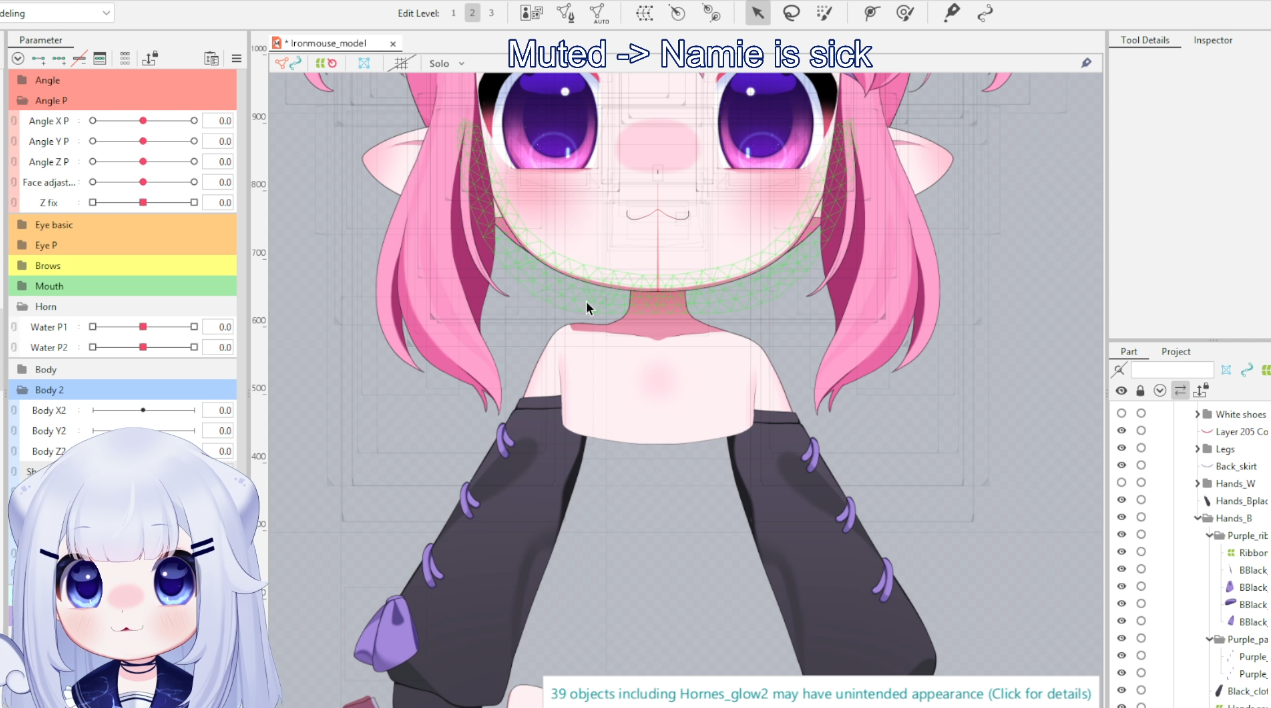The image size is (1271, 708).
Task: Click the manual keyform edit icon
Action: (100, 59)
